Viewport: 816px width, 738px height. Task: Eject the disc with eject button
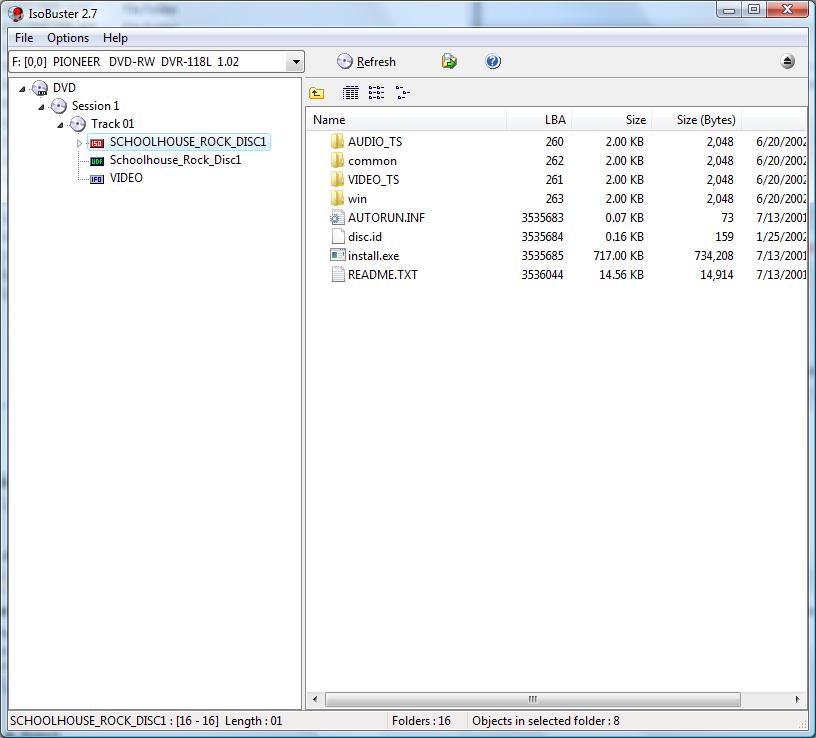tap(788, 61)
